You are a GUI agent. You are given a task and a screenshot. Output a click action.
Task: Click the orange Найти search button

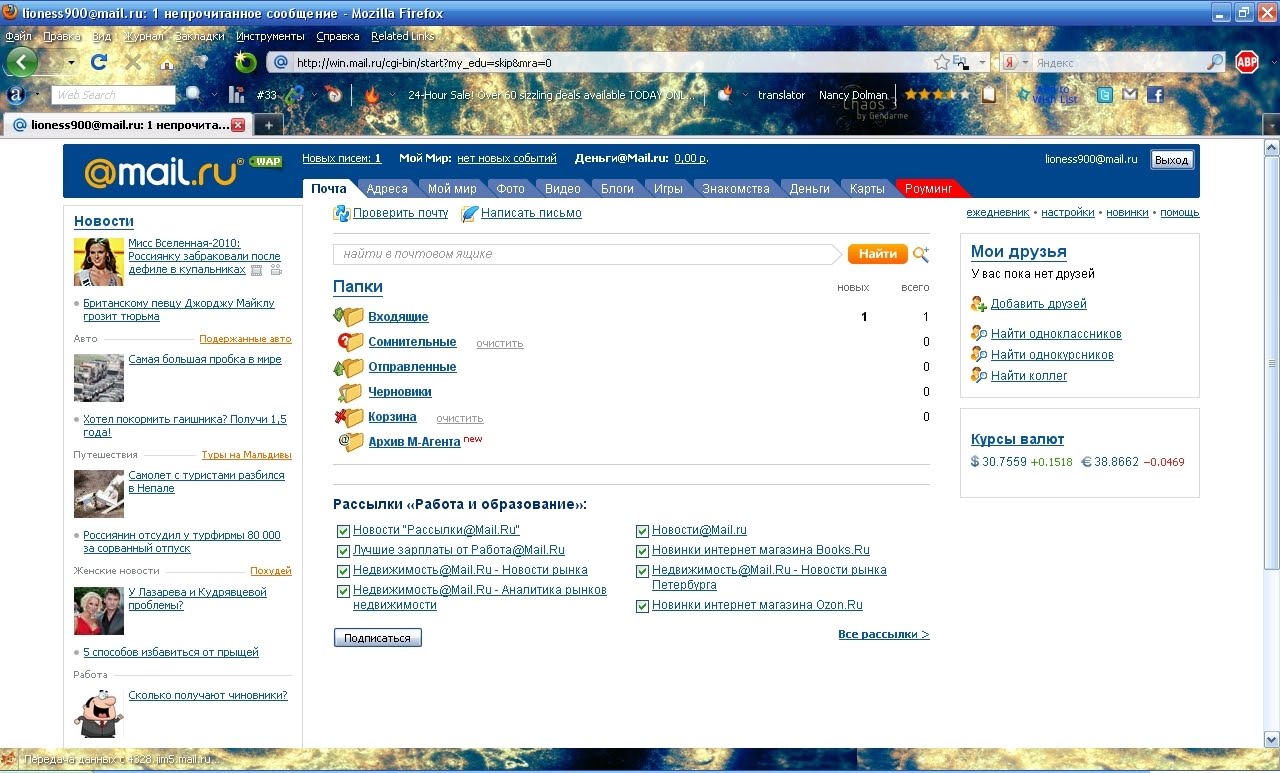click(x=878, y=254)
